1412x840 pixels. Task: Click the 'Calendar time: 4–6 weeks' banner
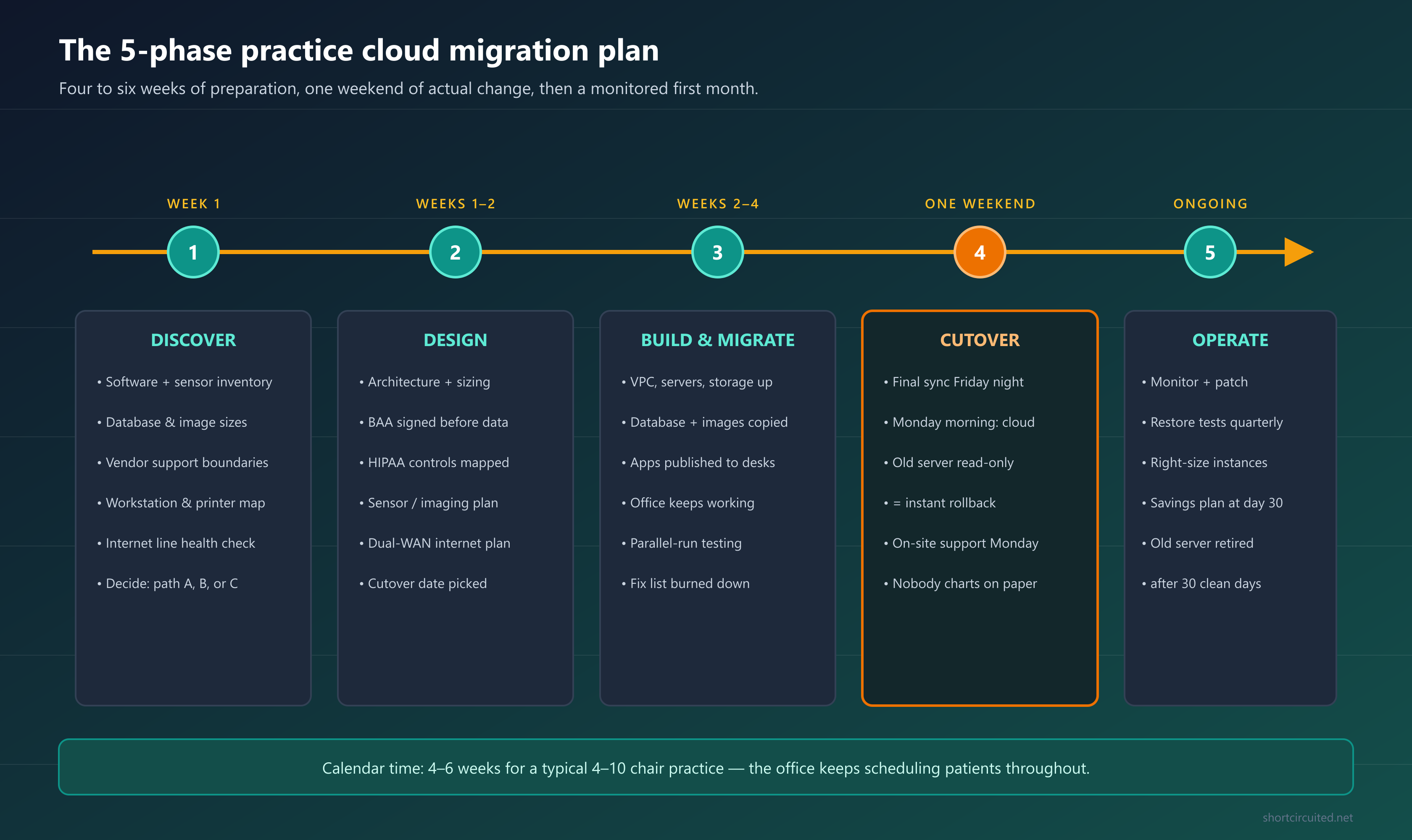[x=706, y=767]
